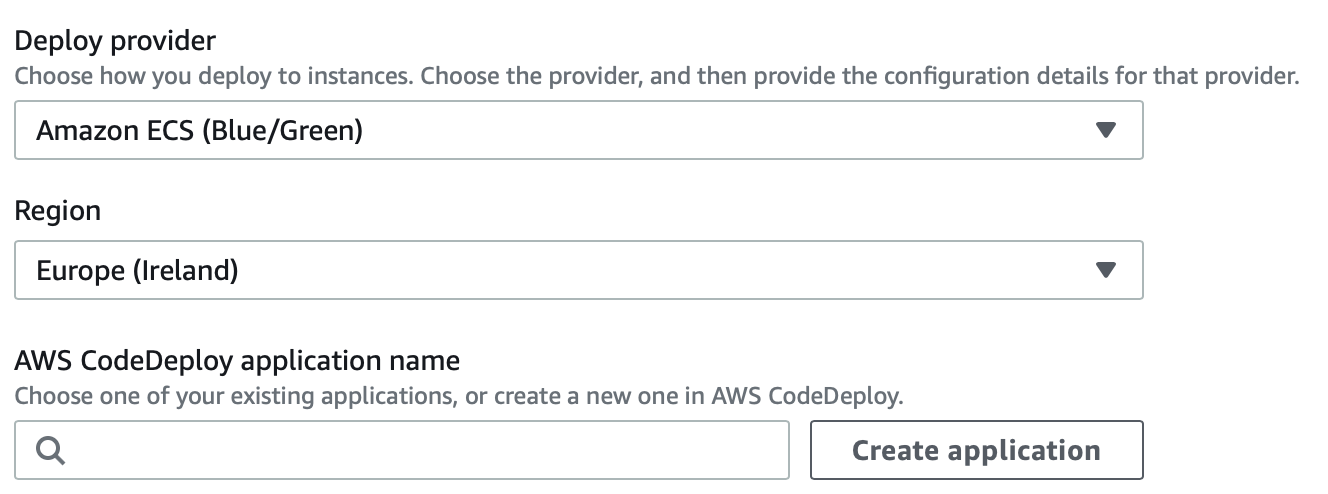Select the Amazon ECS (Blue/Green) value text

click(x=199, y=130)
